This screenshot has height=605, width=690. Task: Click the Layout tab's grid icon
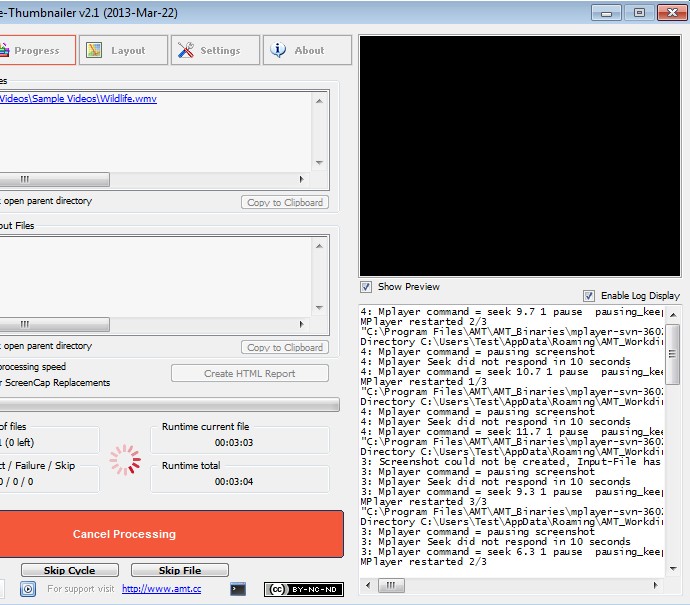click(x=94, y=50)
